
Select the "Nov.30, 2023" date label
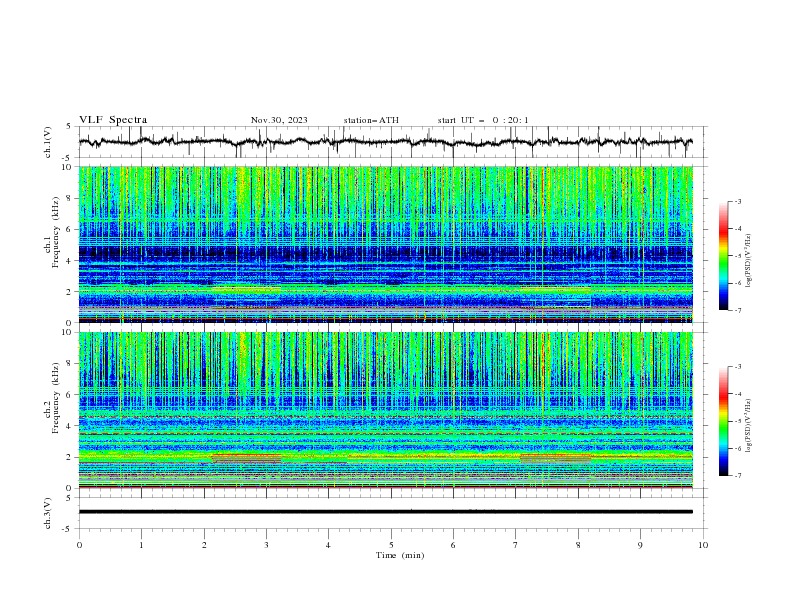pyautogui.click(x=279, y=120)
